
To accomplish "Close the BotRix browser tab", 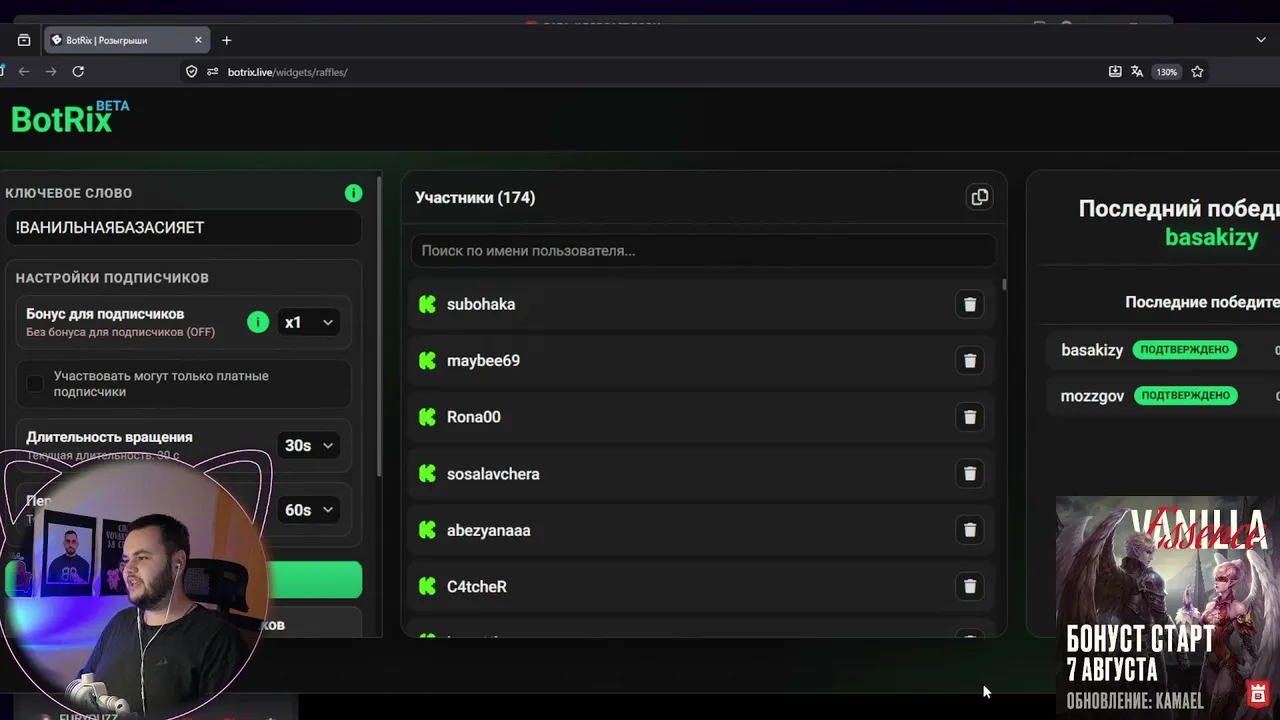I will [198, 40].
